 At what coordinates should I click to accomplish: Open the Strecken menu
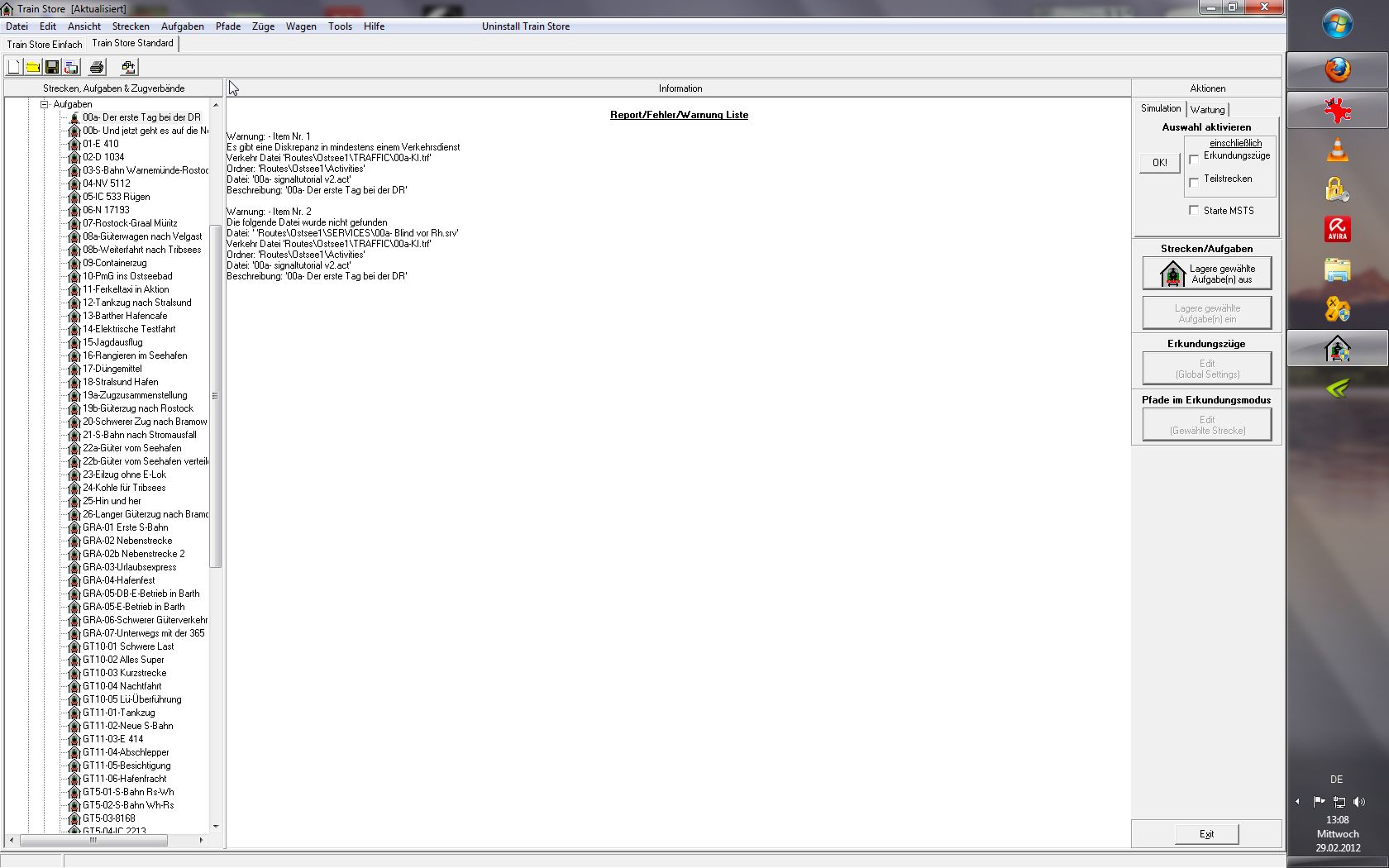[x=131, y=26]
